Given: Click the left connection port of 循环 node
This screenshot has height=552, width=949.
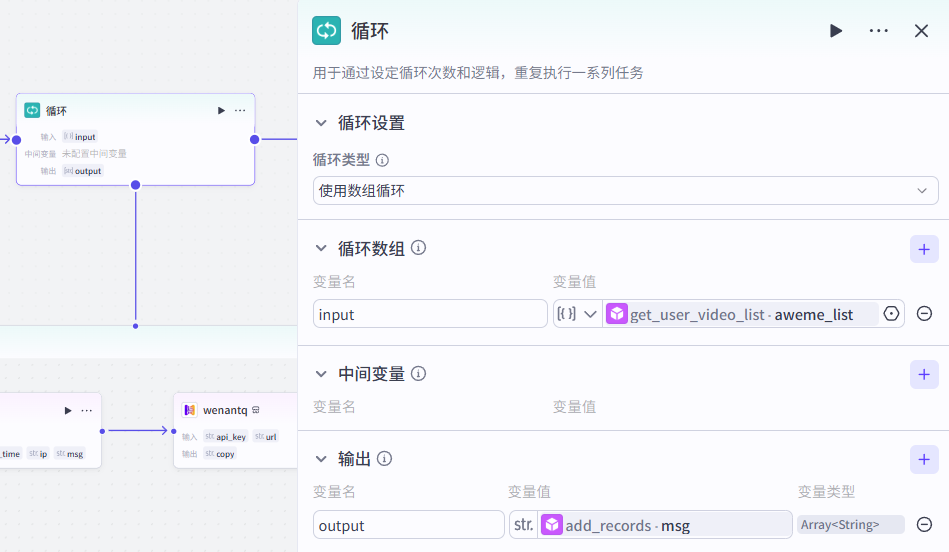Looking at the screenshot, I should pyautogui.click(x=17, y=140).
